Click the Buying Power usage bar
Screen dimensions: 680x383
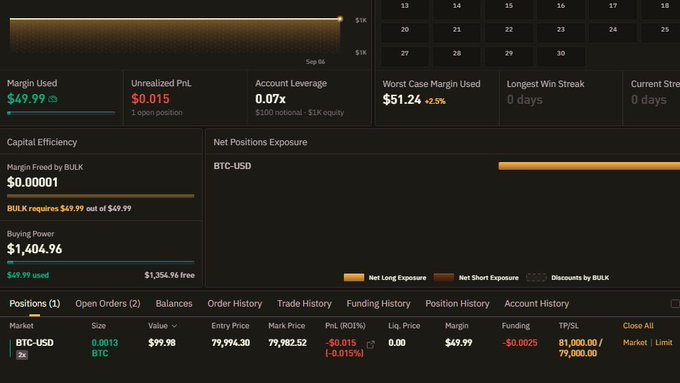click(x=101, y=262)
